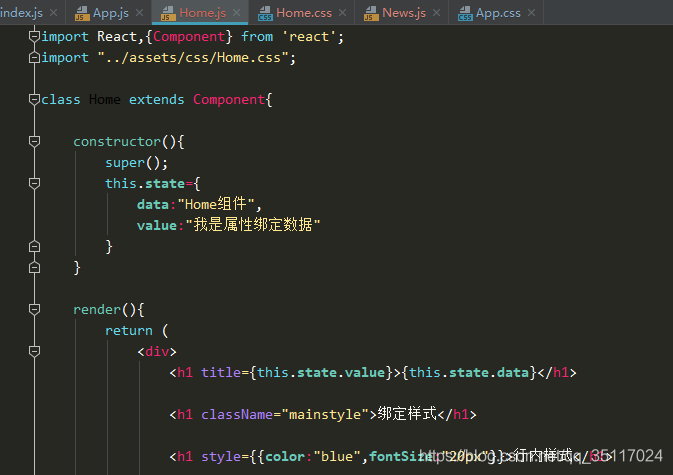Click the CSS file icon on App.css tab
The image size is (673, 475).
[x=465, y=13]
